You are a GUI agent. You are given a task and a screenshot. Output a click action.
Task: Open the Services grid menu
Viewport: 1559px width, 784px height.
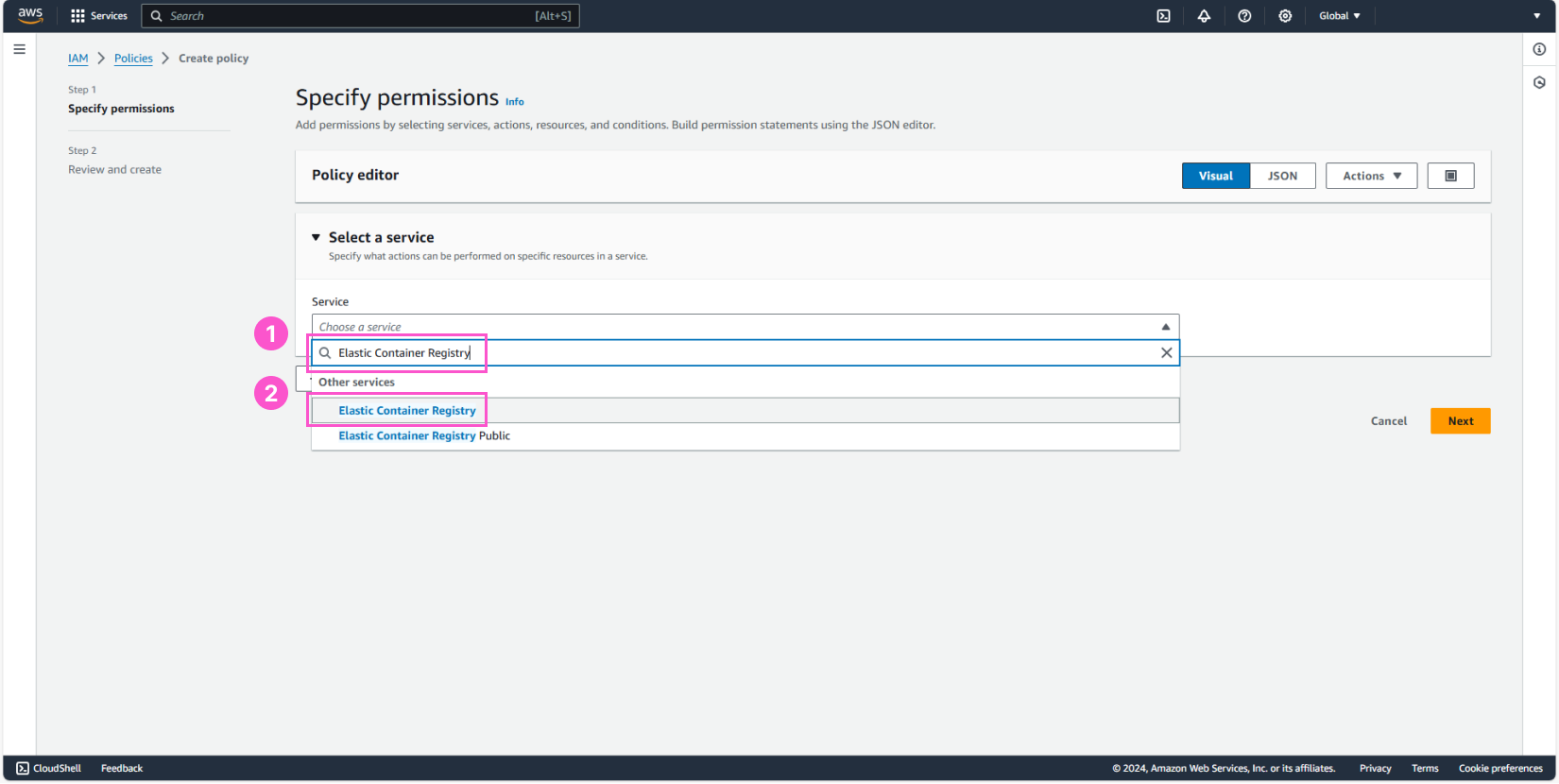[x=98, y=16]
